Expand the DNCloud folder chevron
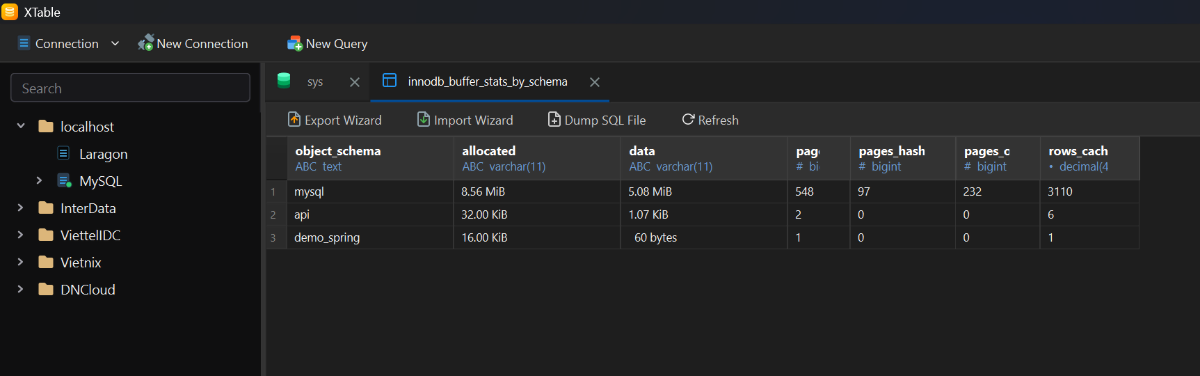The width and height of the screenshot is (1200, 376). [x=21, y=289]
